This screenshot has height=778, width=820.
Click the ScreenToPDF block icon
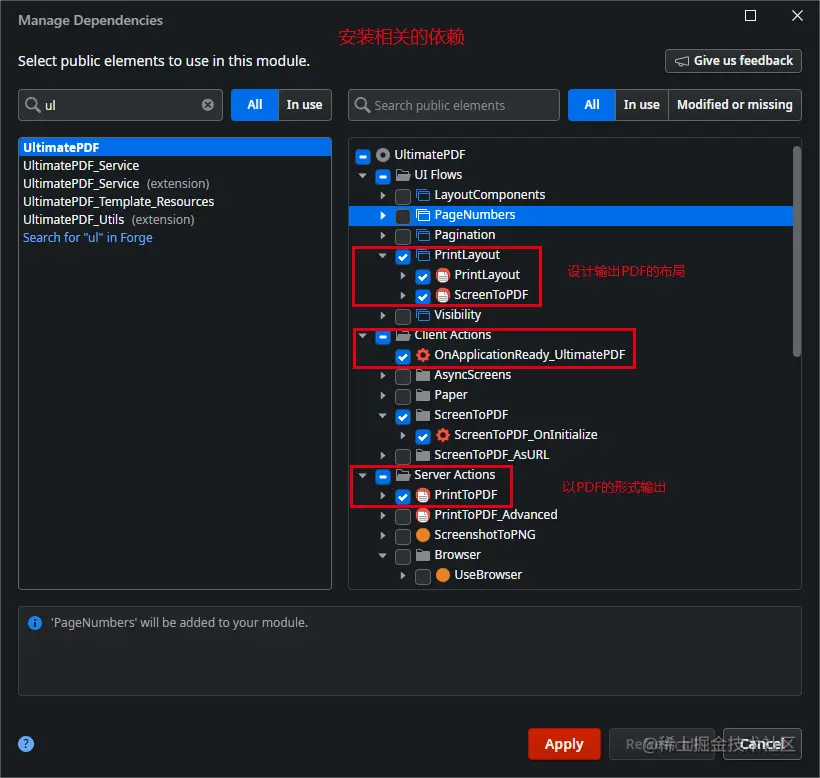pos(443,295)
